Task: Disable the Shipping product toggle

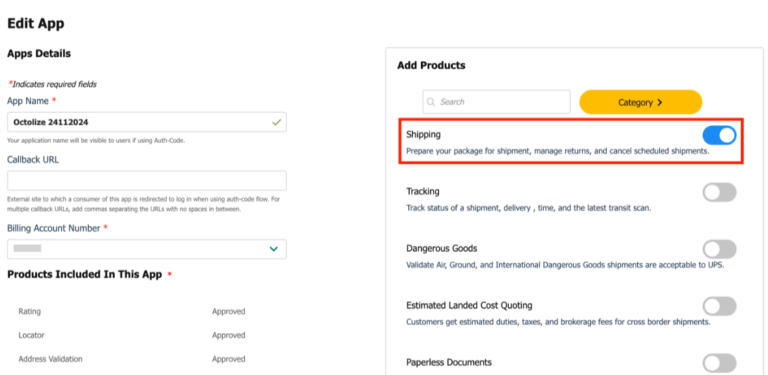Action: (x=720, y=135)
